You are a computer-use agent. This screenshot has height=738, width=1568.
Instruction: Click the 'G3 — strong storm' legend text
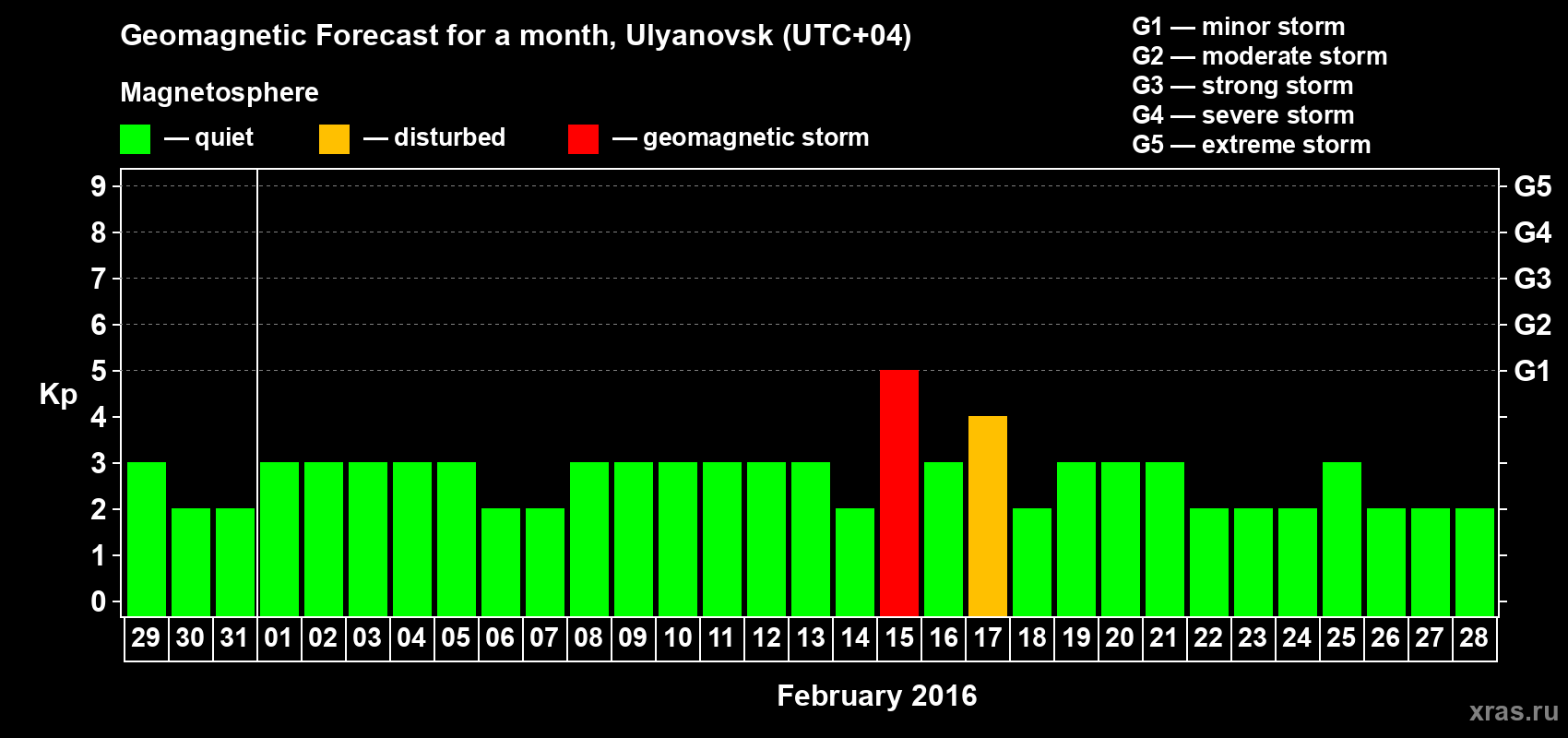tap(1242, 86)
